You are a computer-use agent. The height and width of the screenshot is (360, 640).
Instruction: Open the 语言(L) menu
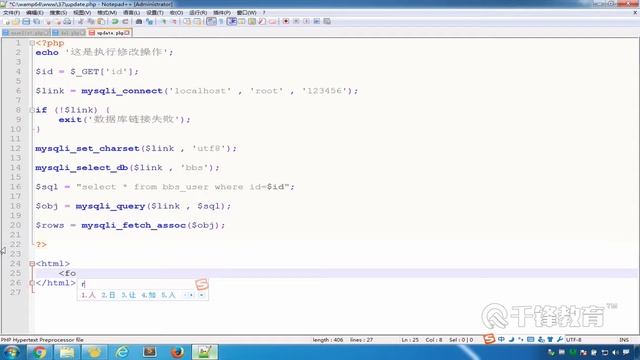click(x=131, y=13)
